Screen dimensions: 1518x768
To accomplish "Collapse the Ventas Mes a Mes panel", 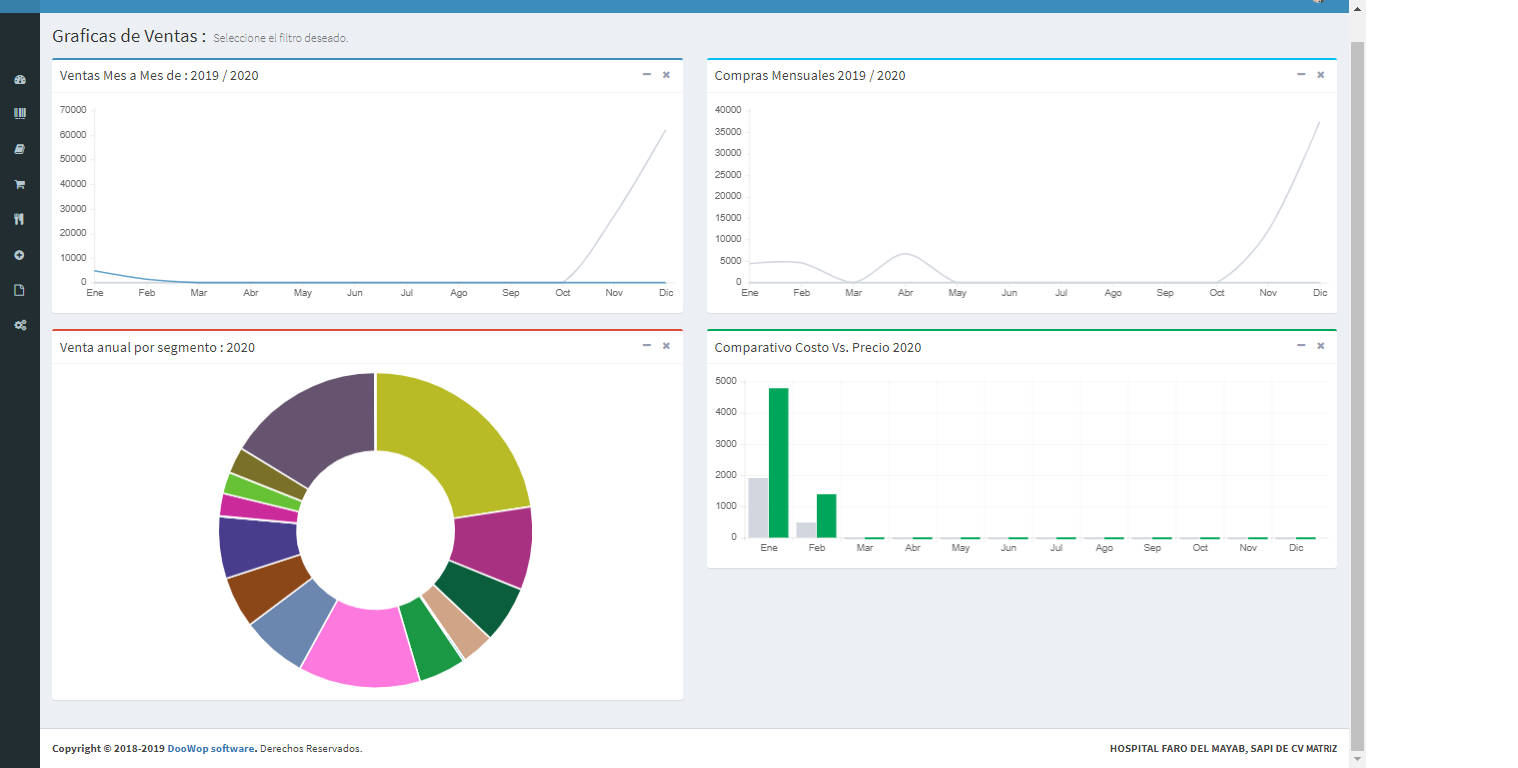I will click(x=646, y=75).
